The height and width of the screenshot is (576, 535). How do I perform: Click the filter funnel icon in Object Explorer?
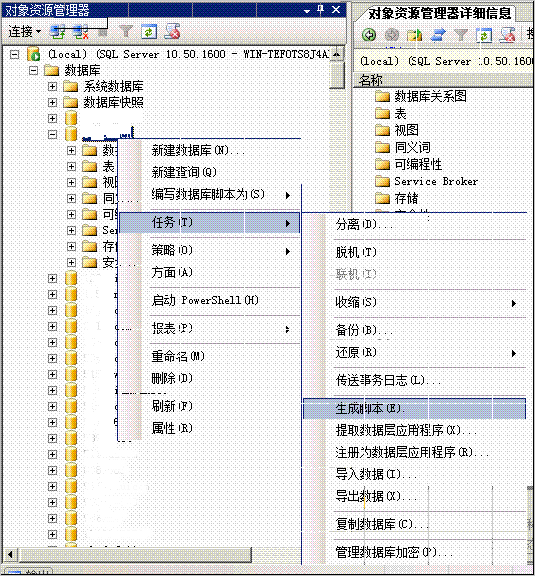126,32
